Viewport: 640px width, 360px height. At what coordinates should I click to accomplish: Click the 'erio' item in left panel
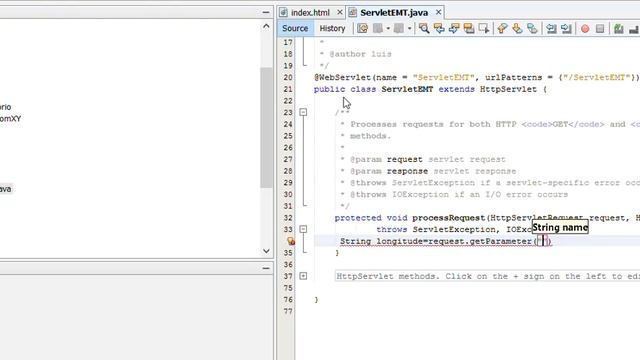5,107
